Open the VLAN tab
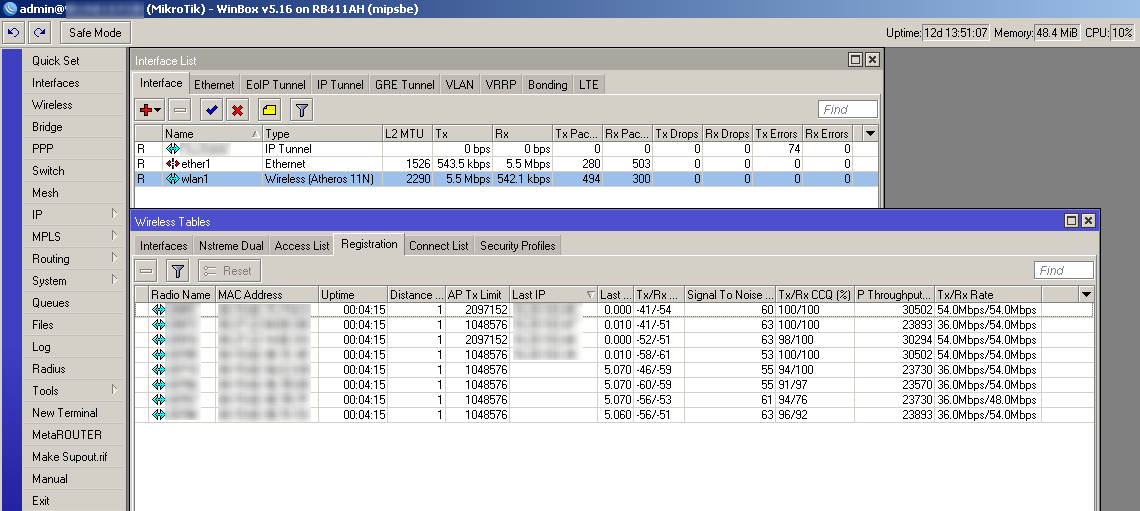 pyautogui.click(x=459, y=84)
